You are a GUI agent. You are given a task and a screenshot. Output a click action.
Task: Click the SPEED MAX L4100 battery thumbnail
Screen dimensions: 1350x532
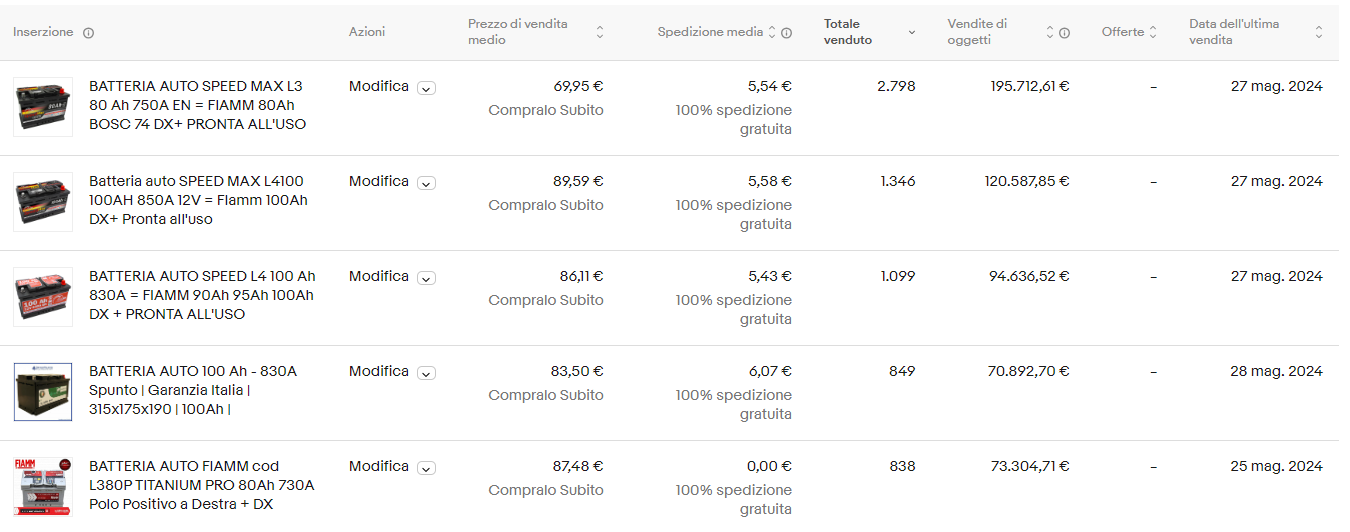pos(43,202)
